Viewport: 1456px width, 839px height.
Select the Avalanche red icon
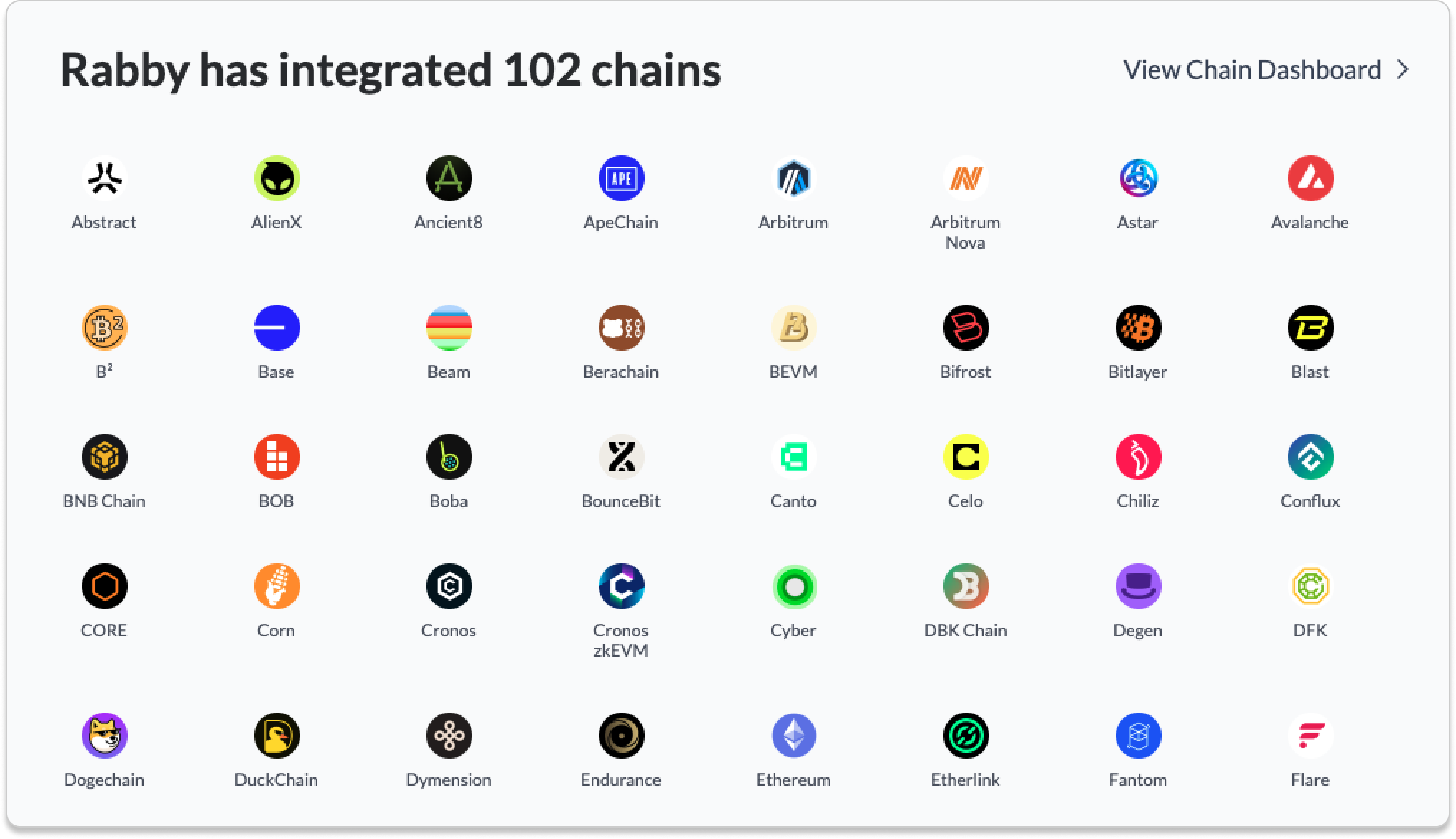click(1310, 178)
